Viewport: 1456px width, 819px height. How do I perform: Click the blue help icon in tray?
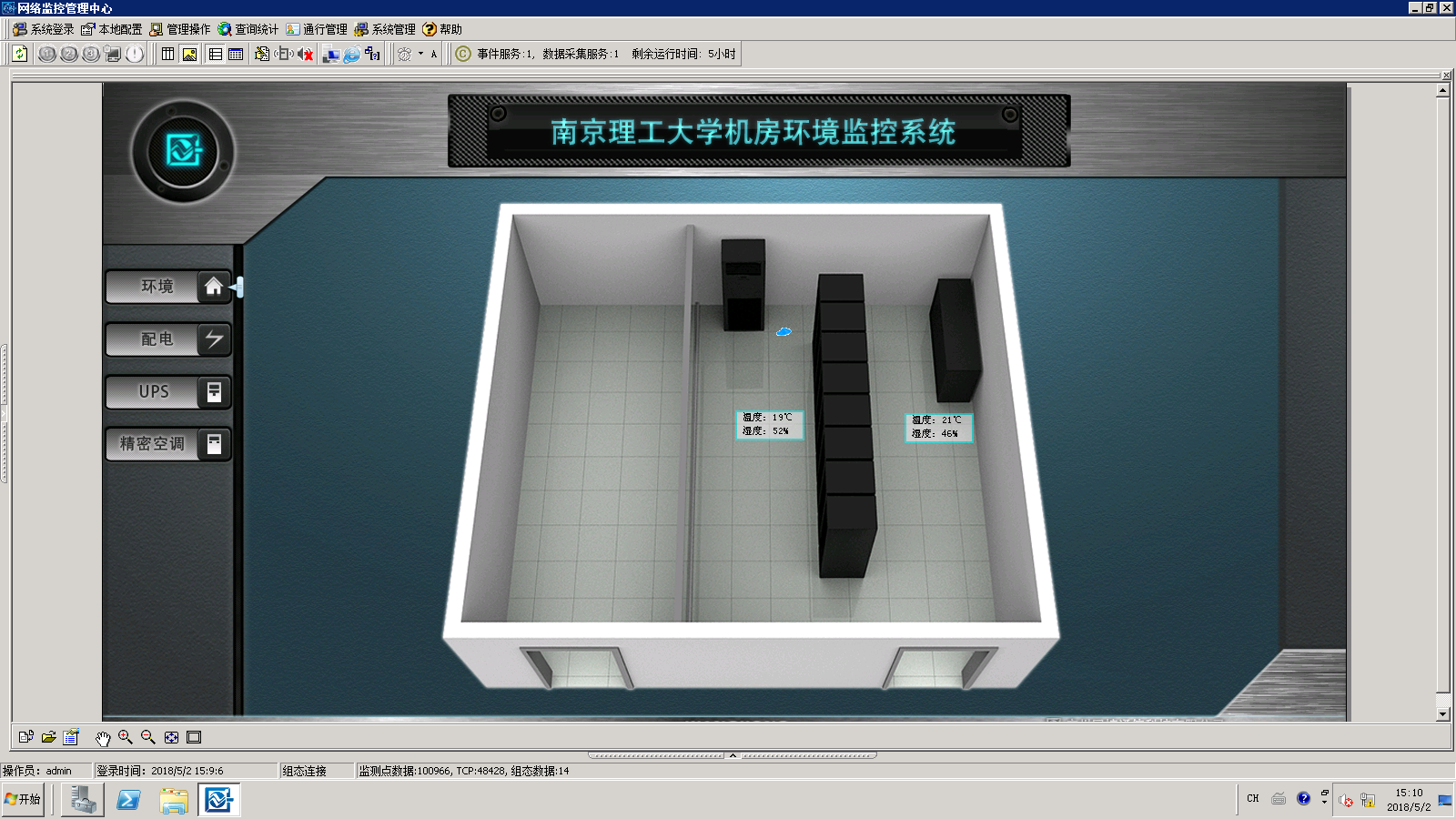[x=1304, y=799]
